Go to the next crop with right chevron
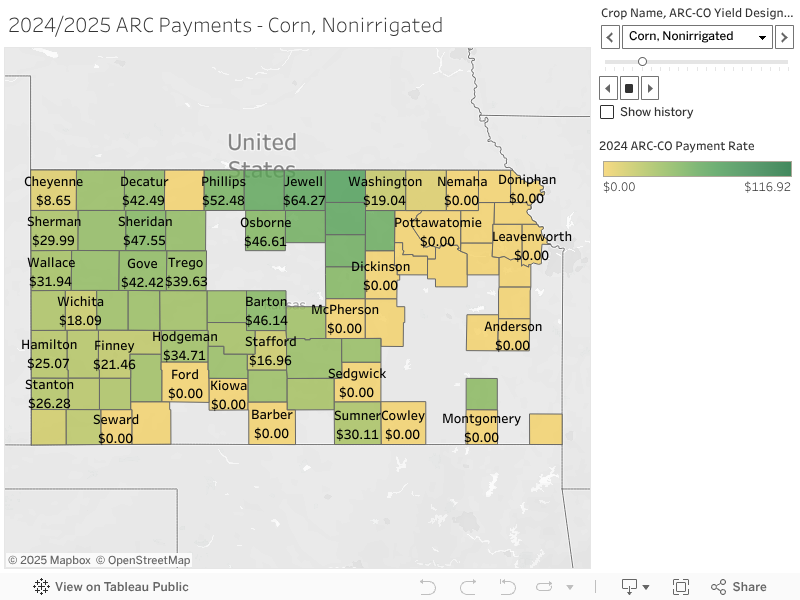The height and width of the screenshot is (600, 800). 784,37
